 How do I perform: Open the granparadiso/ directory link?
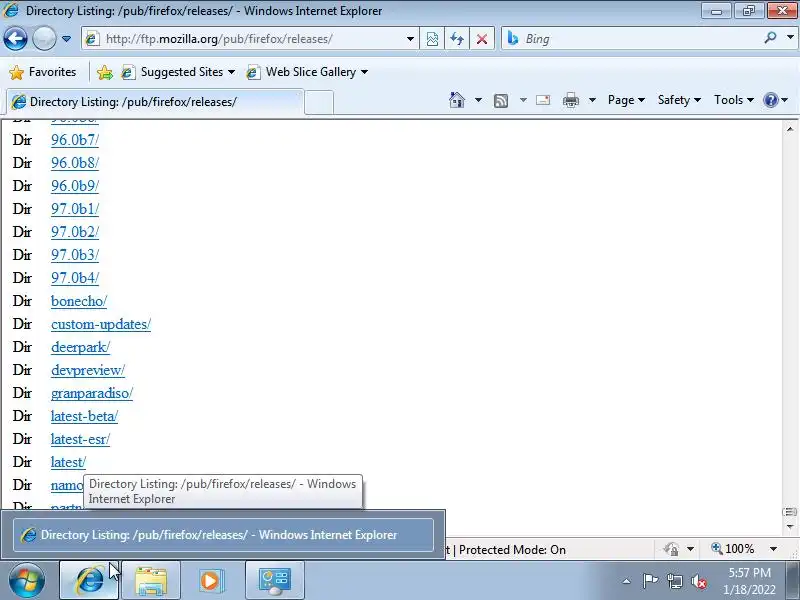92,393
